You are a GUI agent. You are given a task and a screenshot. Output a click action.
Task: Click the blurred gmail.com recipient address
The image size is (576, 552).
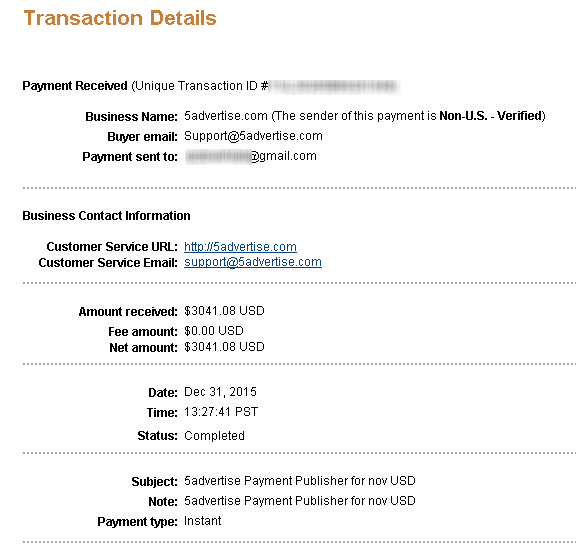coord(251,156)
